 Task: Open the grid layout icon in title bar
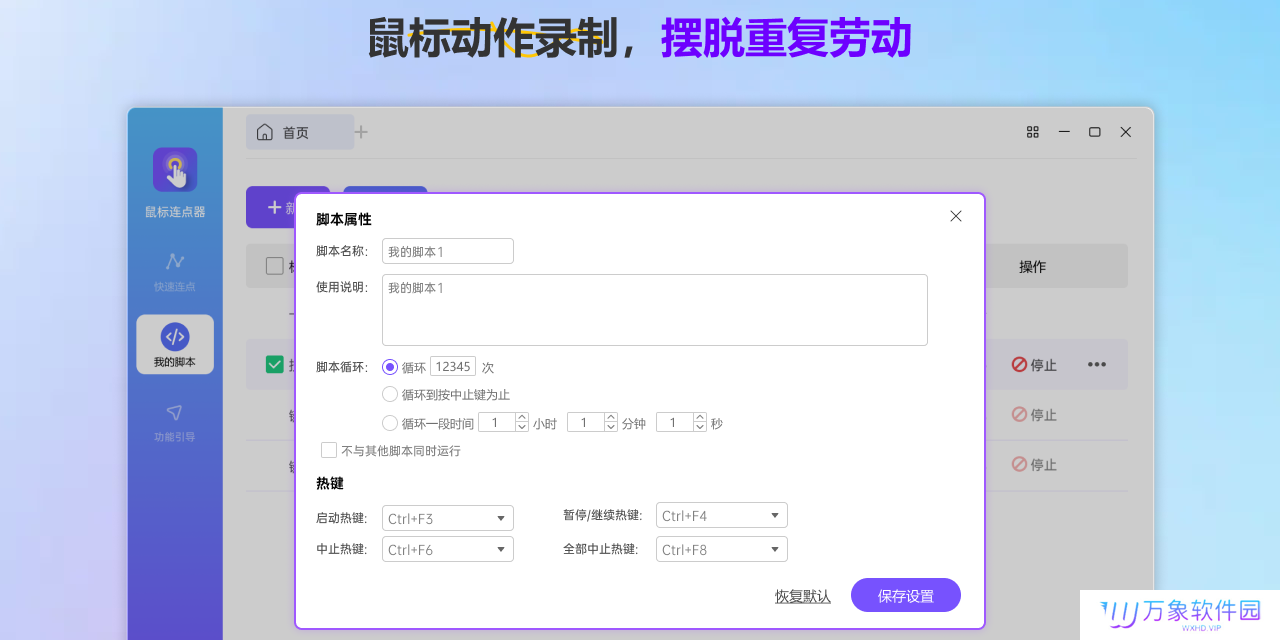[x=1033, y=132]
